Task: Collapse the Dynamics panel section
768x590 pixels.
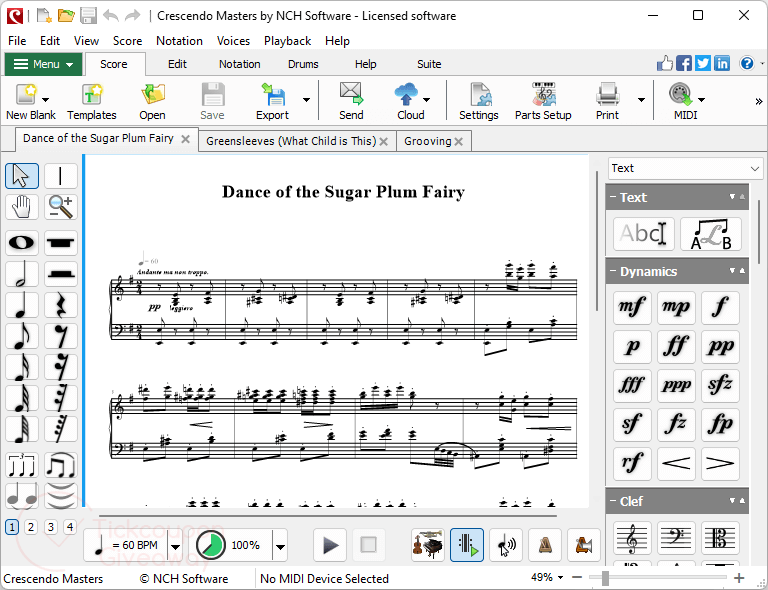Action: 613,271
